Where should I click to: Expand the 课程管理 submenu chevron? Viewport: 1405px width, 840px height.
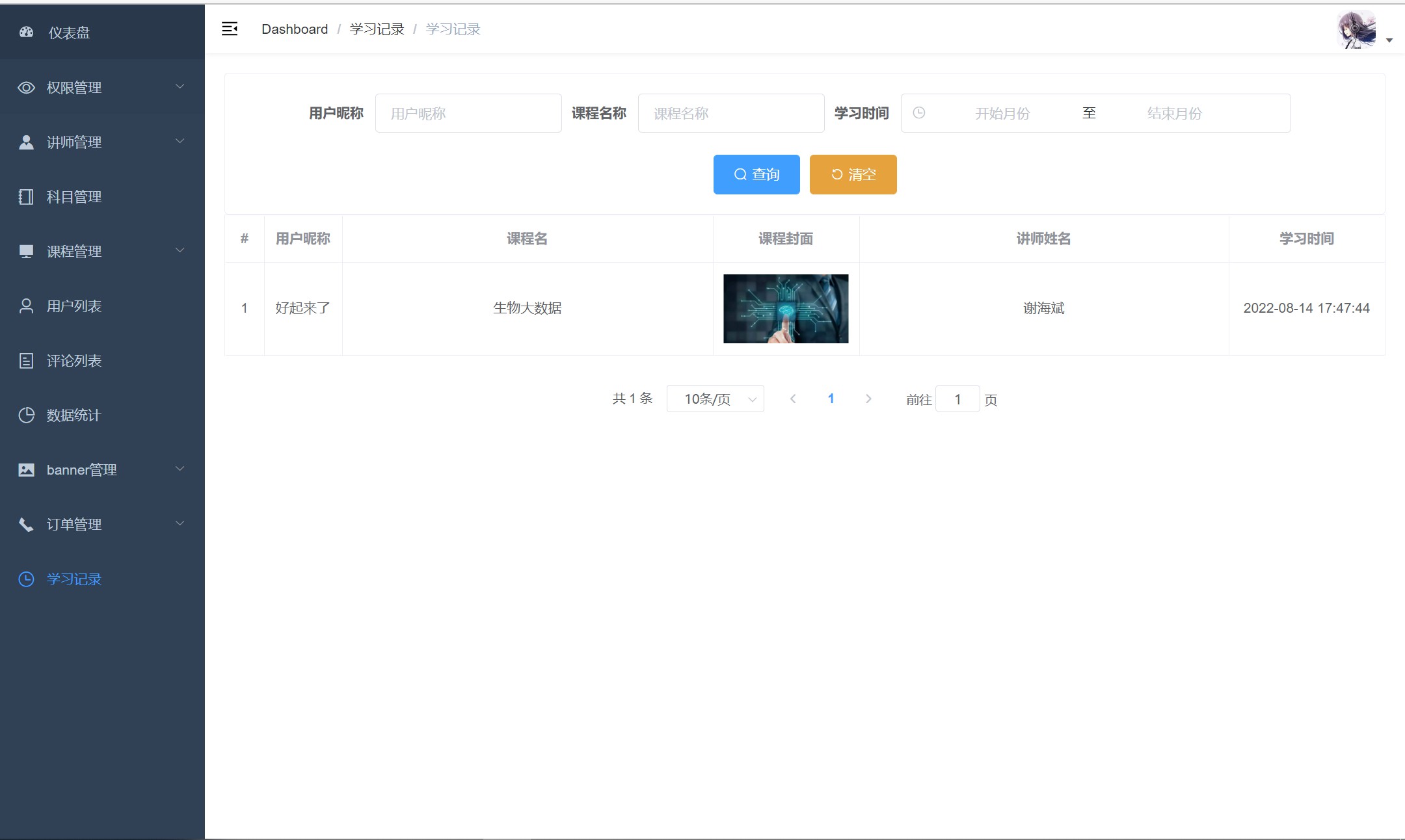180,250
